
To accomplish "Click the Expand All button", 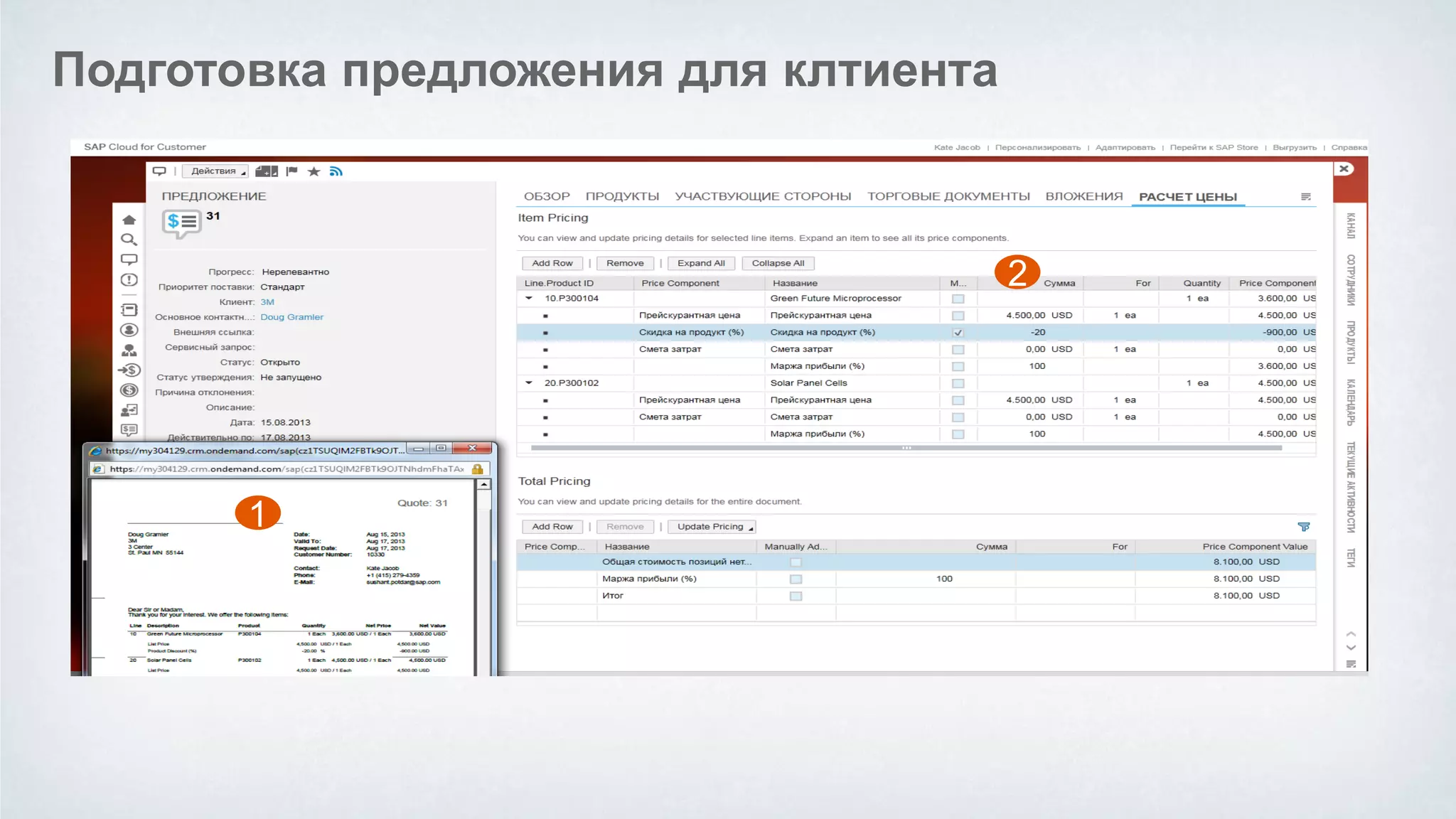I will click(x=701, y=263).
